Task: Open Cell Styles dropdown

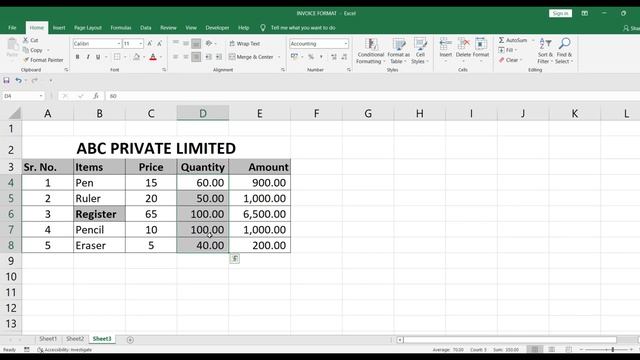Action: (x=419, y=51)
